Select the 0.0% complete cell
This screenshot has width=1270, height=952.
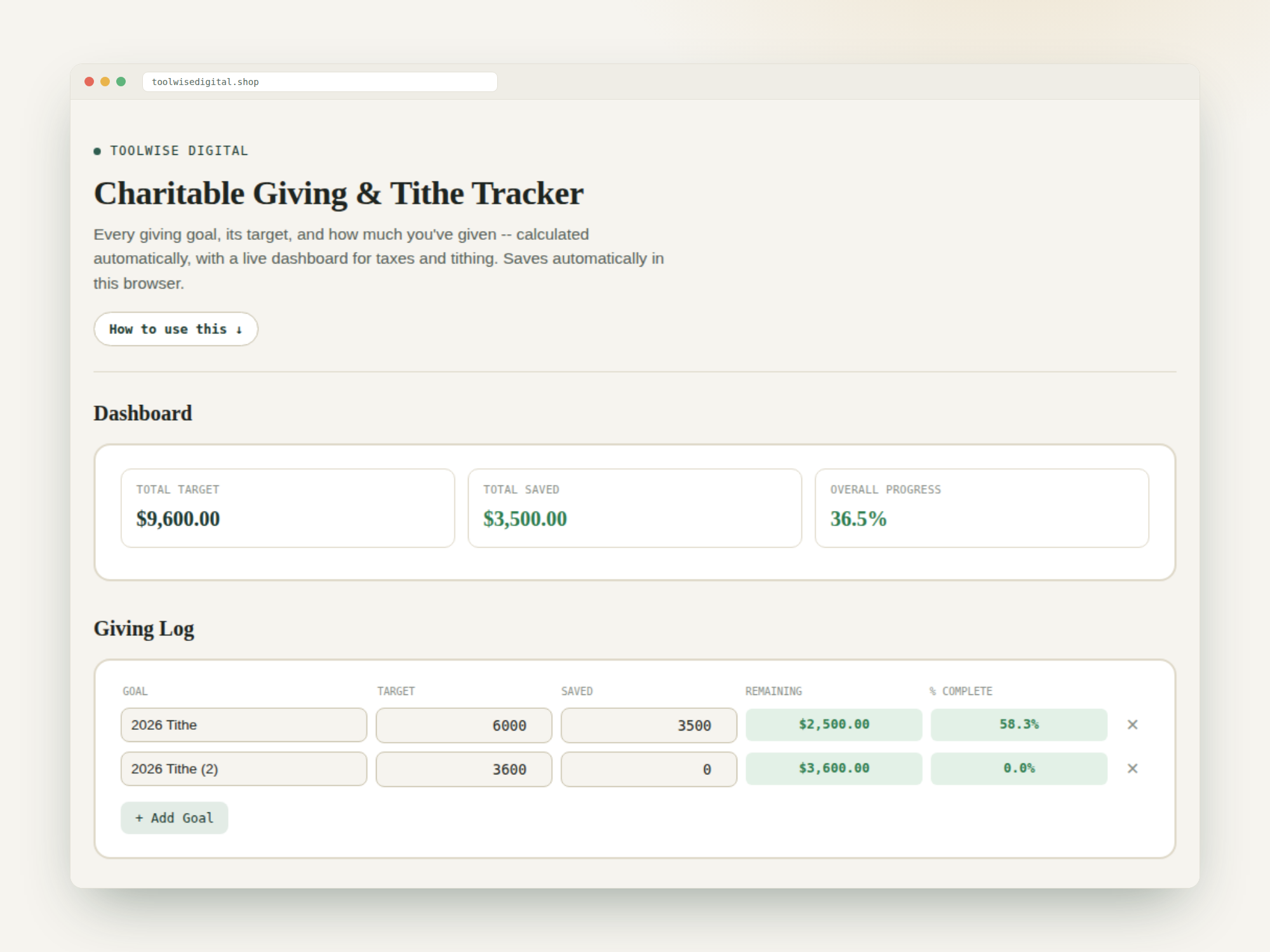tap(1019, 769)
